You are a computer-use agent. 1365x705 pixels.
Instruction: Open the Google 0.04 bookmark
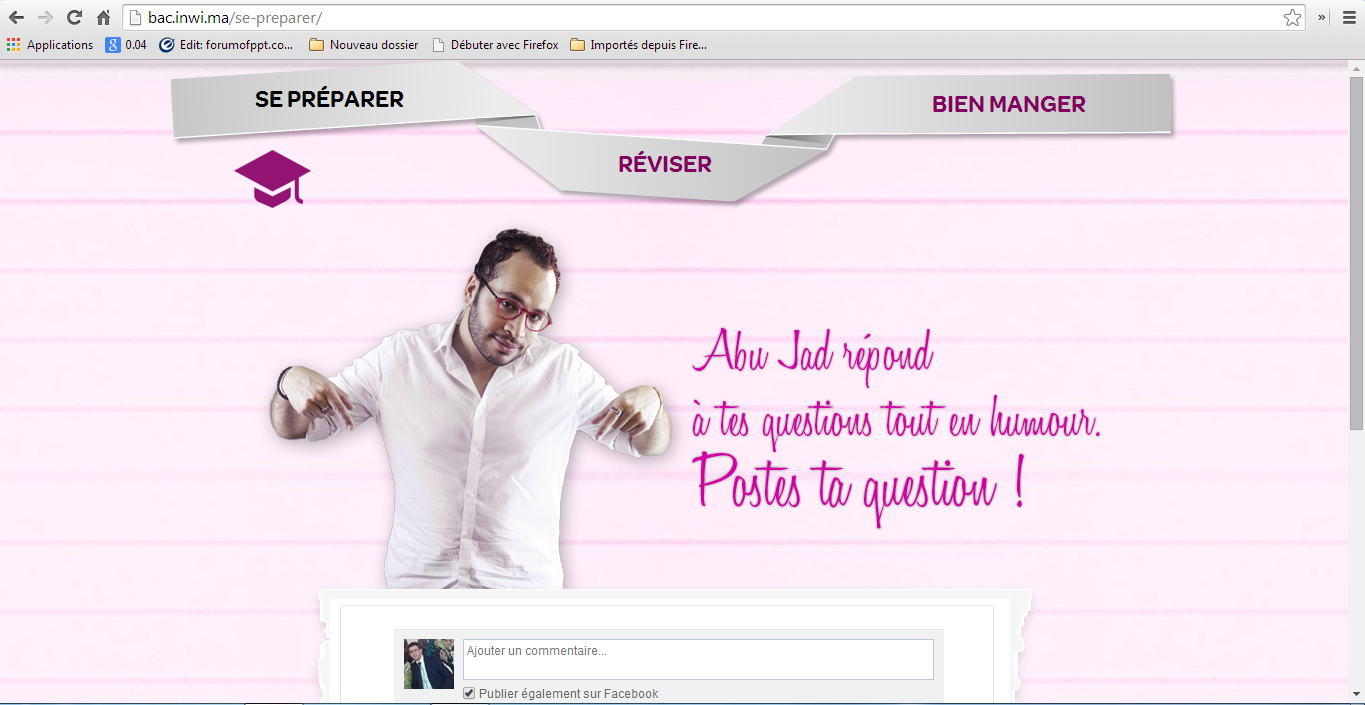[126, 45]
